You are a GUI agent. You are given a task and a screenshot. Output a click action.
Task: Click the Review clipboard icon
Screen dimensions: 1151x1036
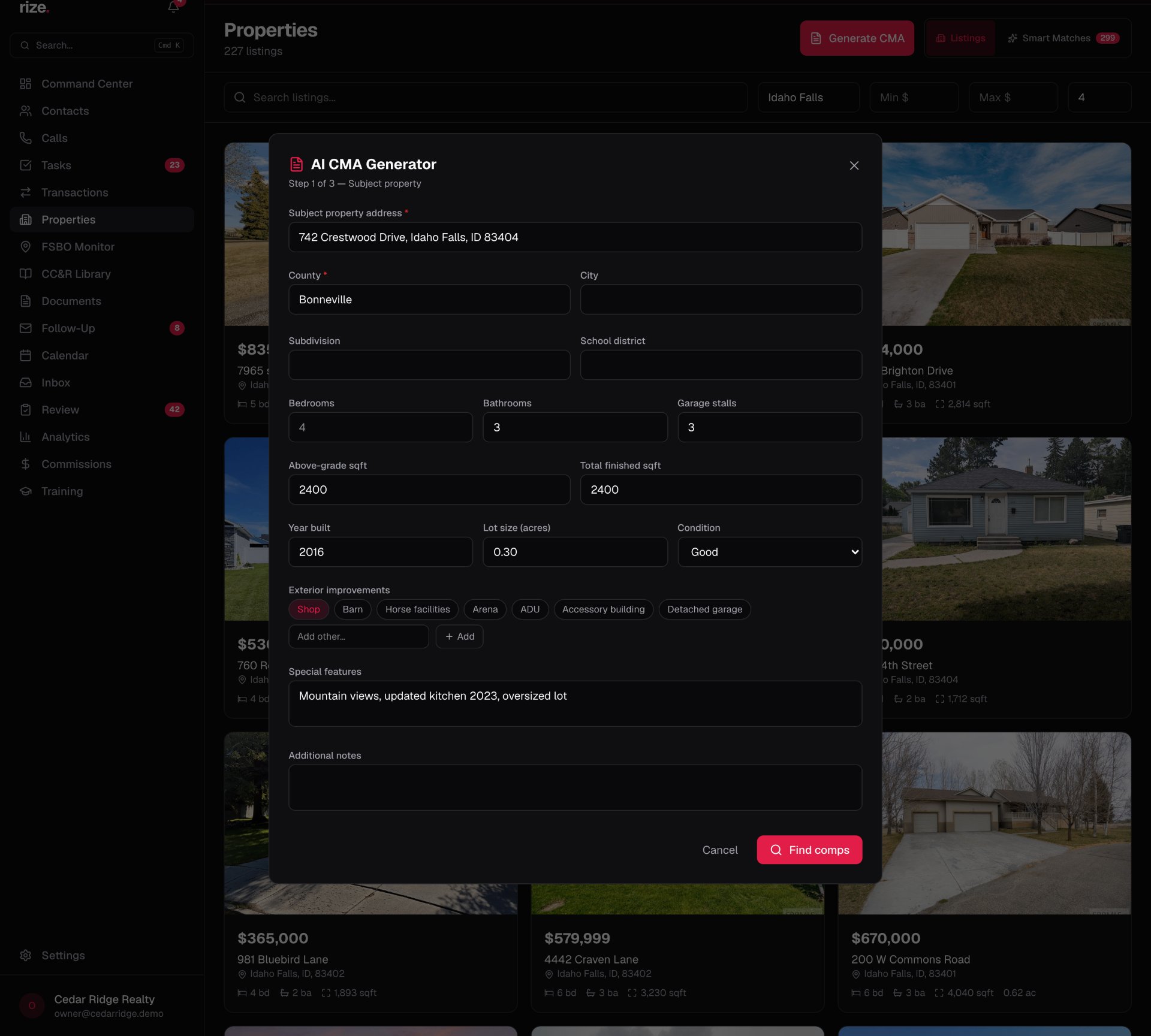(x=25, y=410)
